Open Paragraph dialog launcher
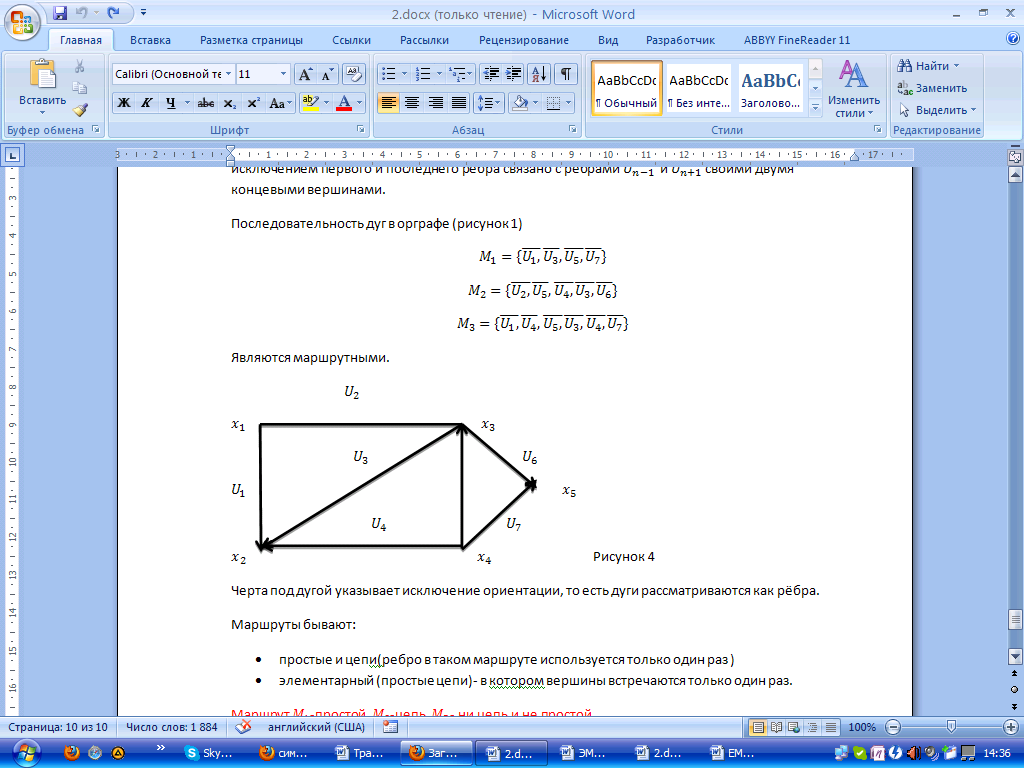The height and width of the screenshot is (768, 1024). point(573,129)
